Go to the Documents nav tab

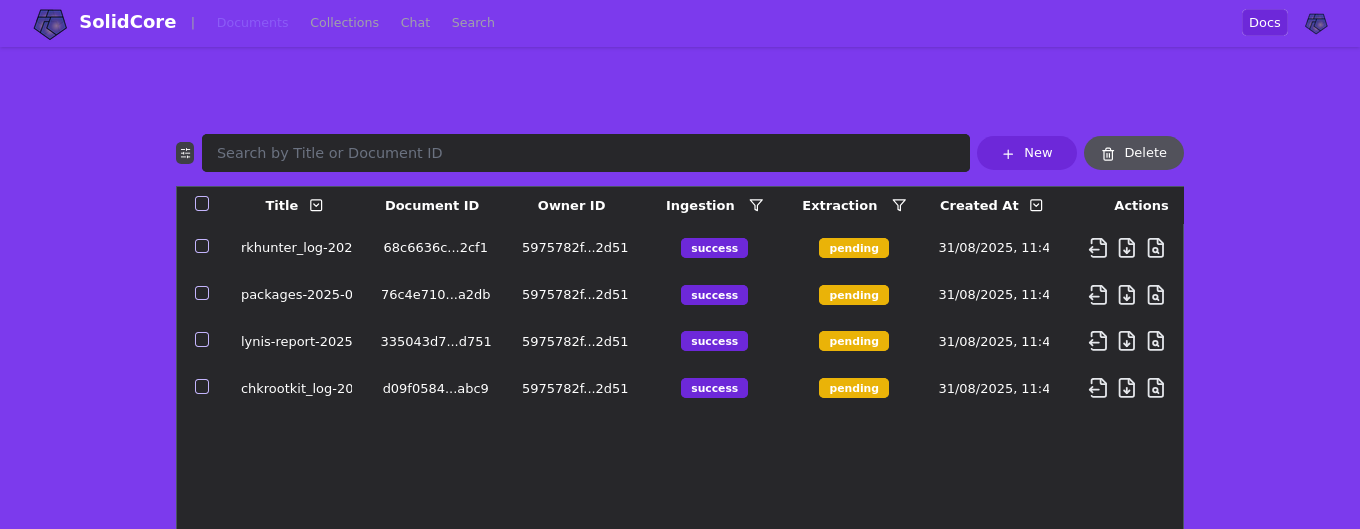coord(252,23)
